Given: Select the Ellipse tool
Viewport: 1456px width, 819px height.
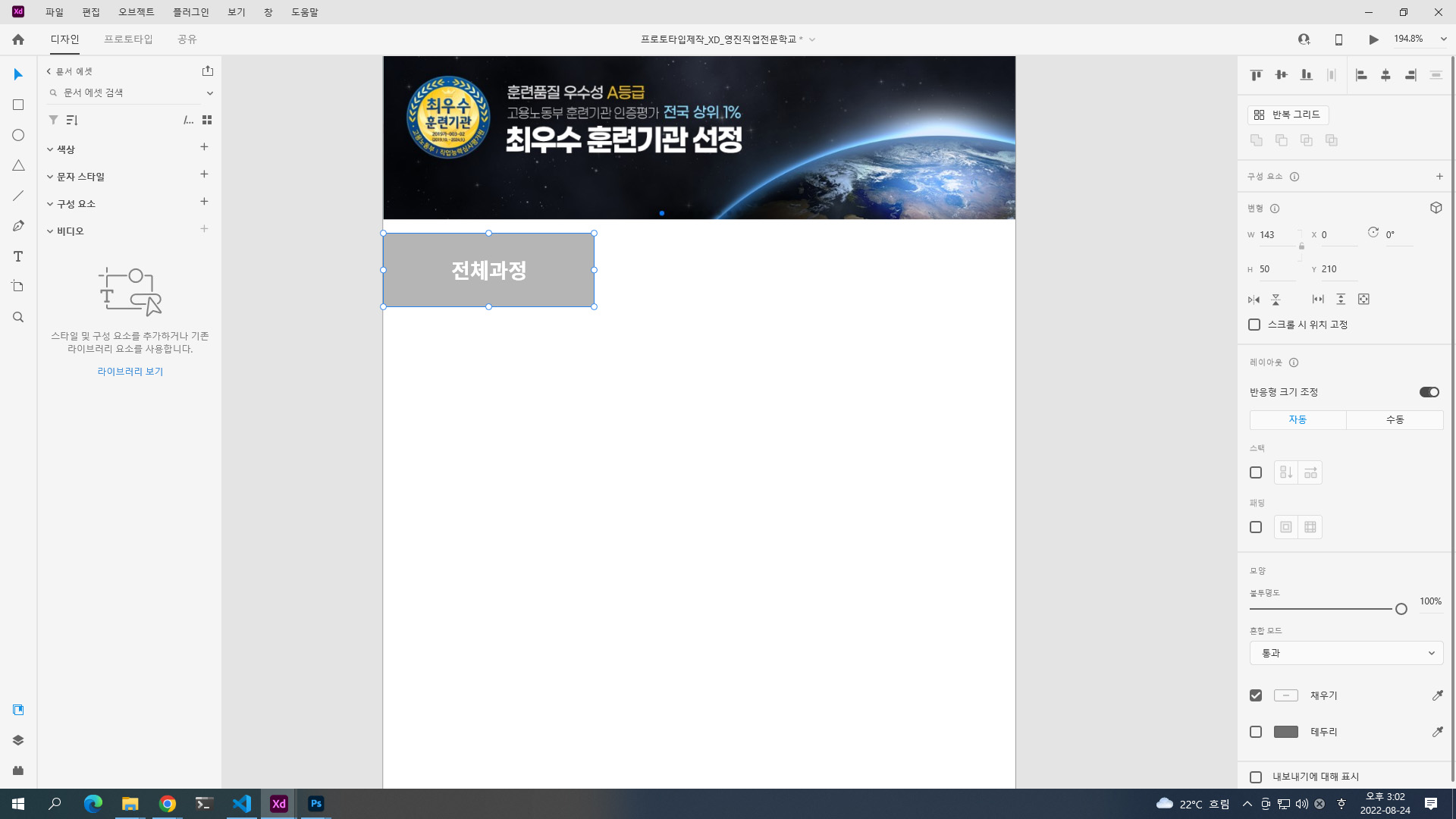Looking at the screenshot, I should click(x=18, y=135).
